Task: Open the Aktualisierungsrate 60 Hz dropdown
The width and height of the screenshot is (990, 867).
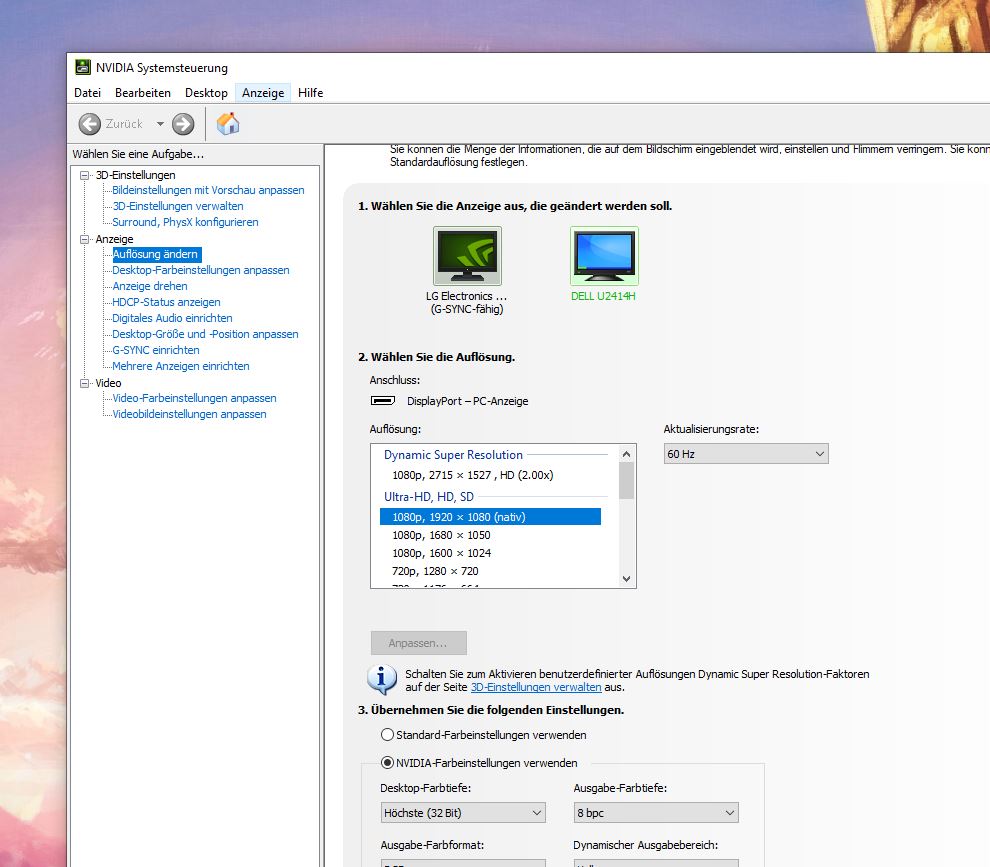Action: (x=746, y=454)
